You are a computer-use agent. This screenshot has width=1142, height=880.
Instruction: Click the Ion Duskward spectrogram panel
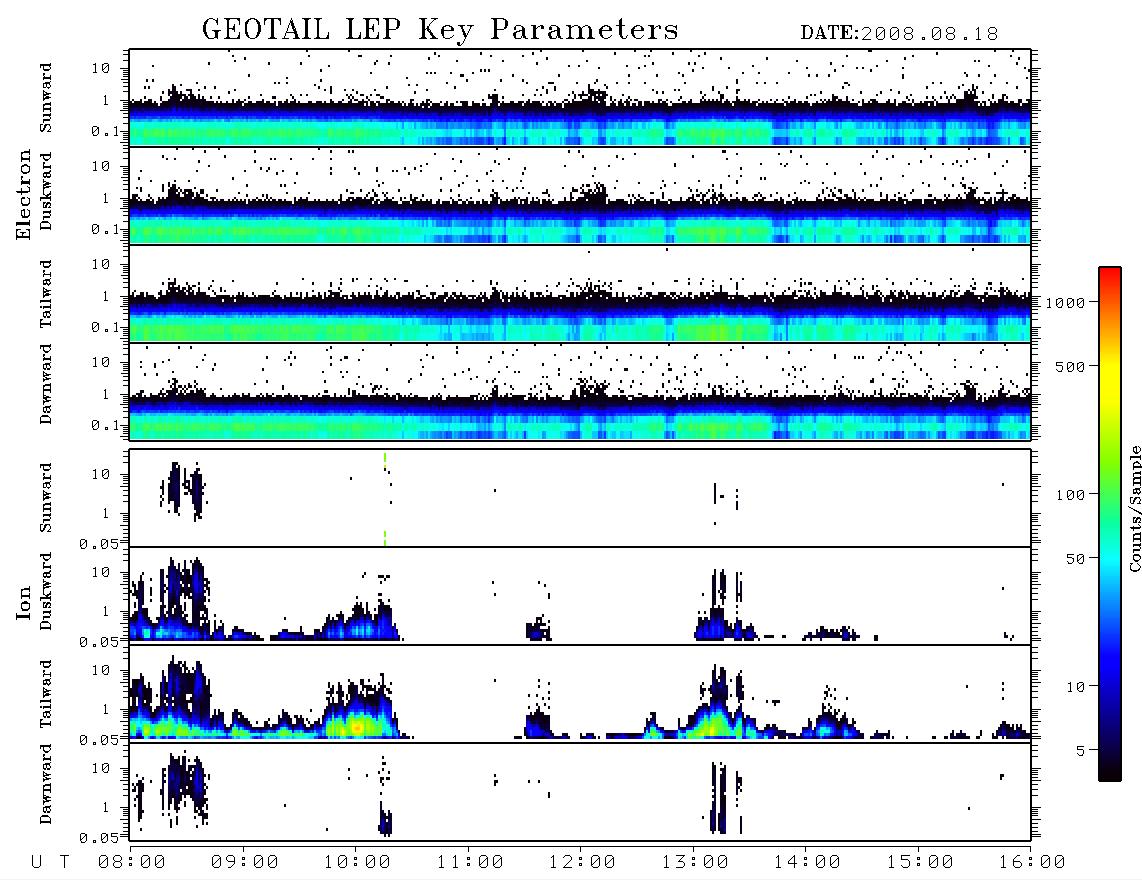click(580, 595)
